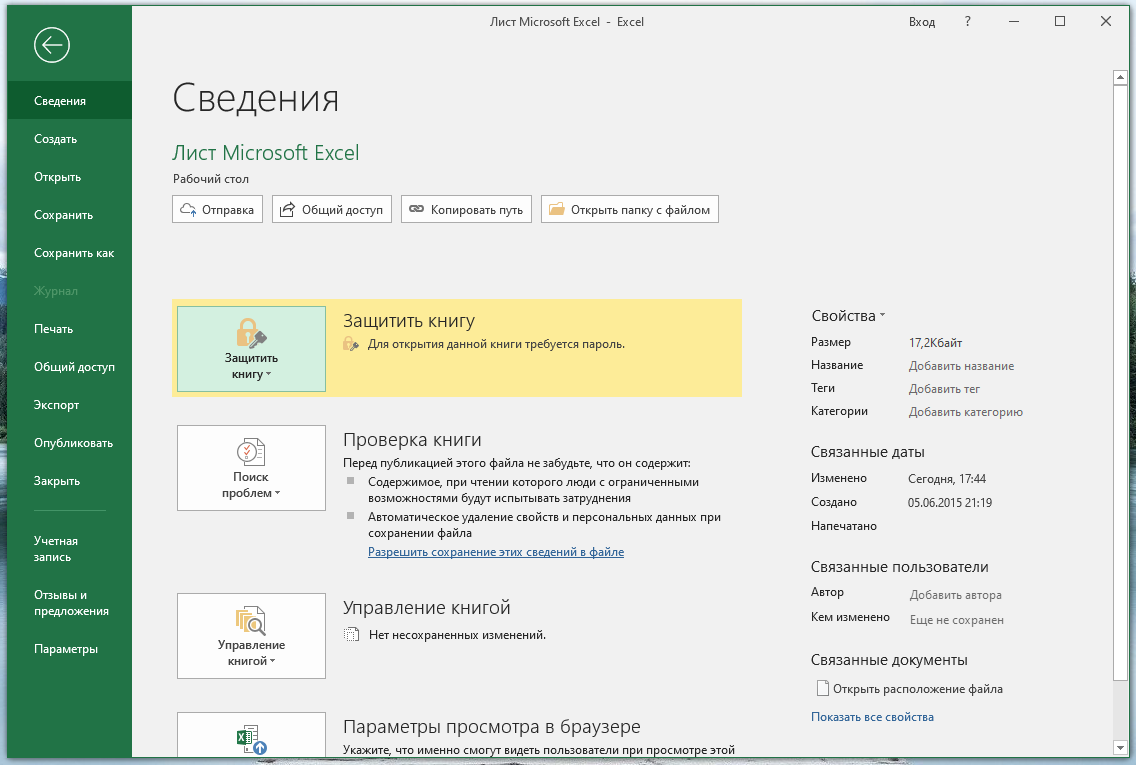Select Создать in the sidebar
This screenshot has height=765, width=1136.
[70, 138]
